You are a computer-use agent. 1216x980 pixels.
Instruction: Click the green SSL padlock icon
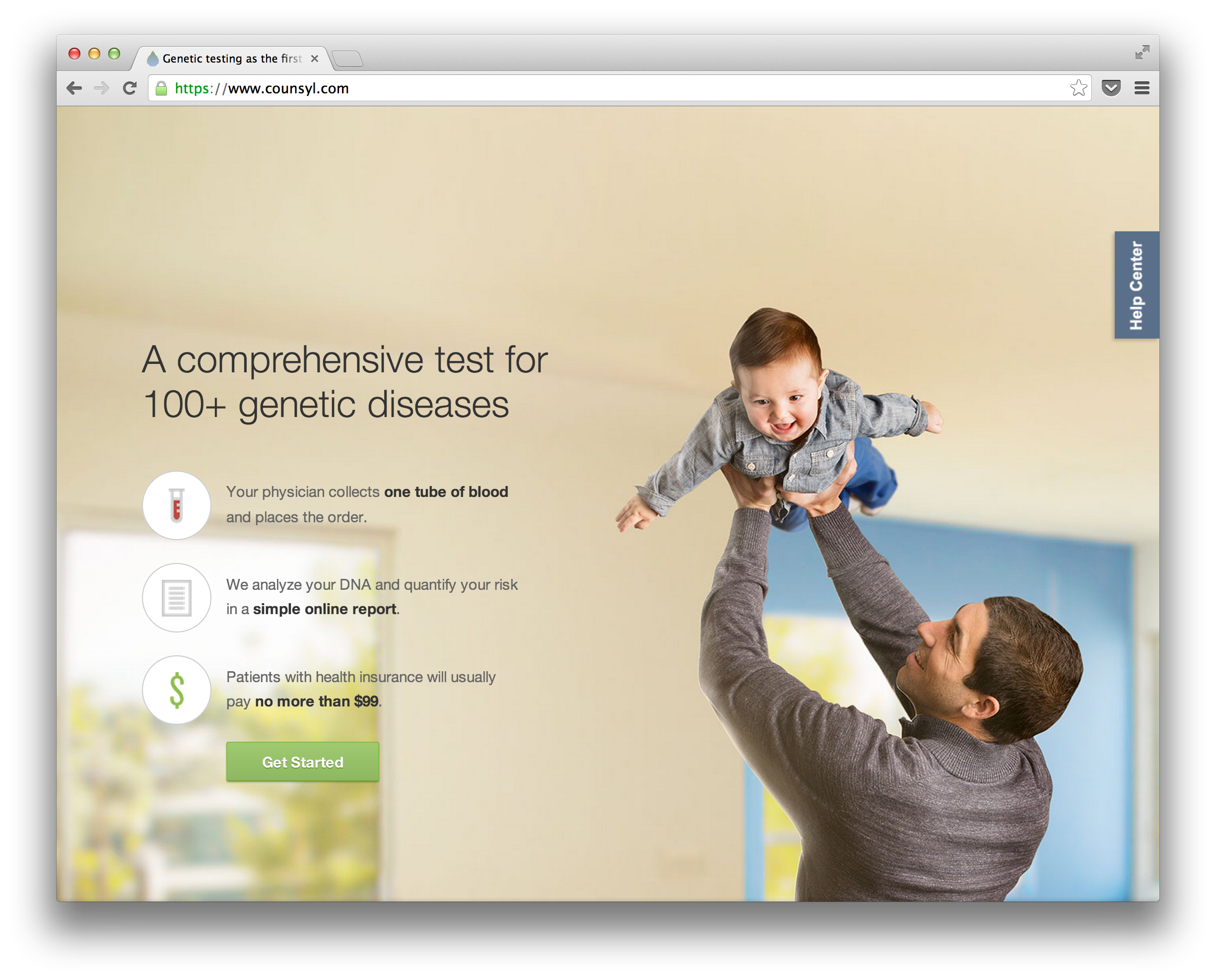pos(161,88)
